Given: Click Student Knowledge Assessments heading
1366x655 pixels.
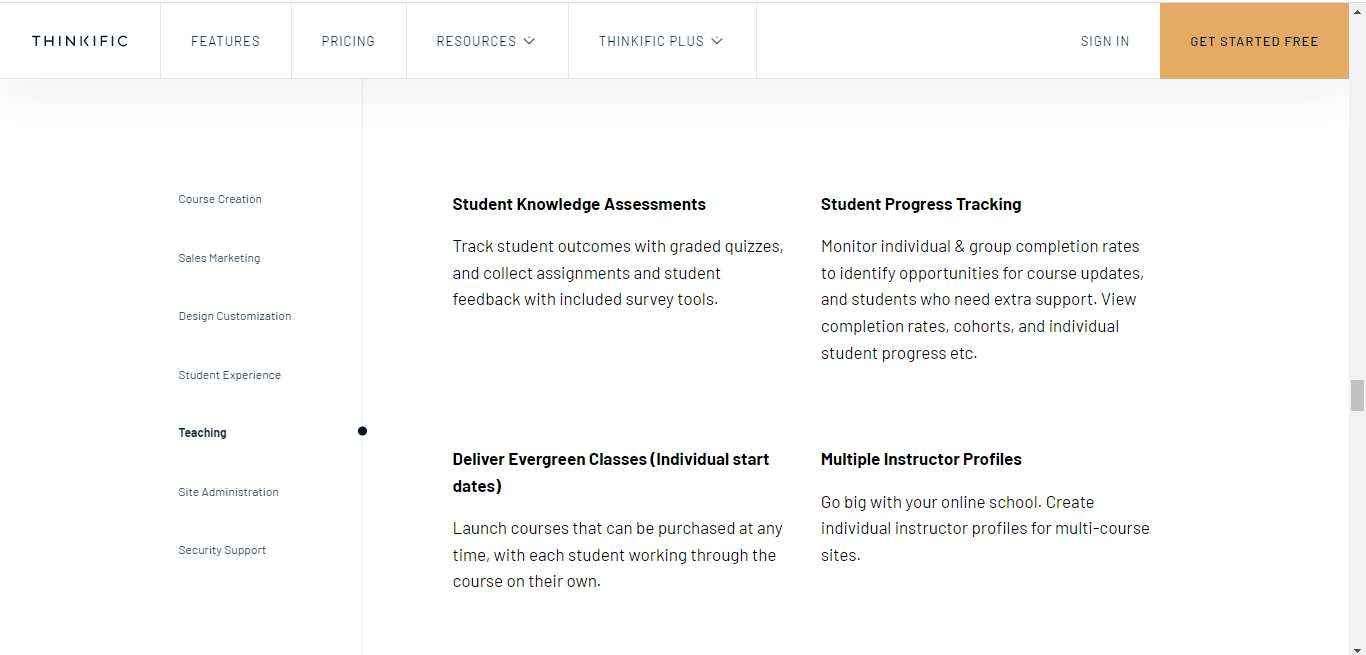Looking at the screenshot, I should [x=579, y=204].
